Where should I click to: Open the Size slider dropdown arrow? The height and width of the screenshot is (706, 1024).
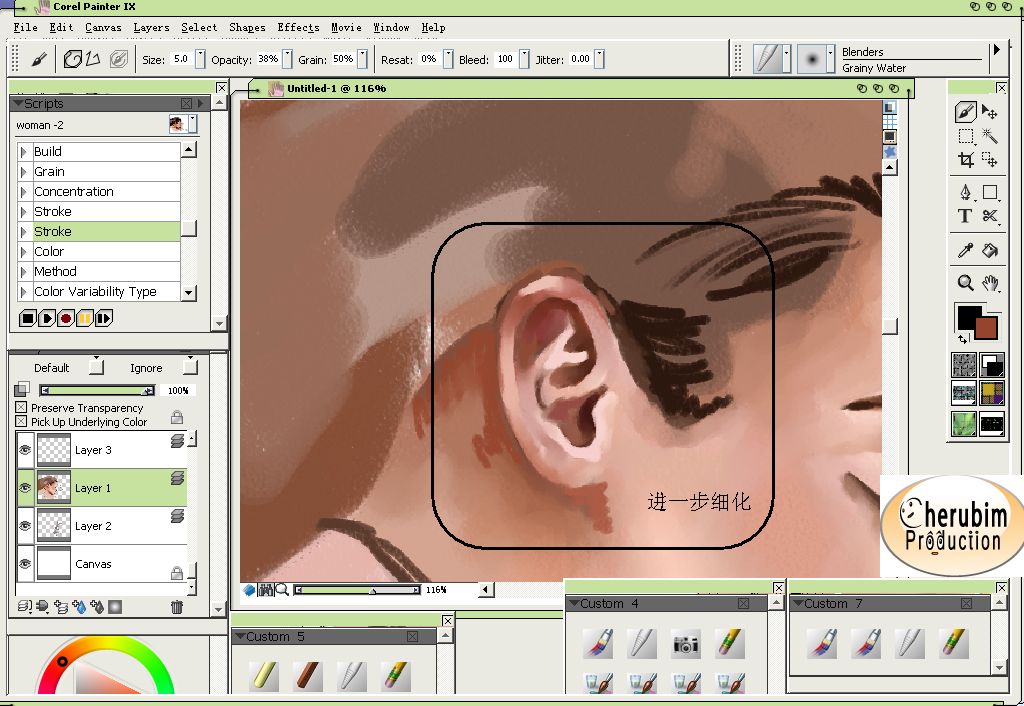[200, 59]
